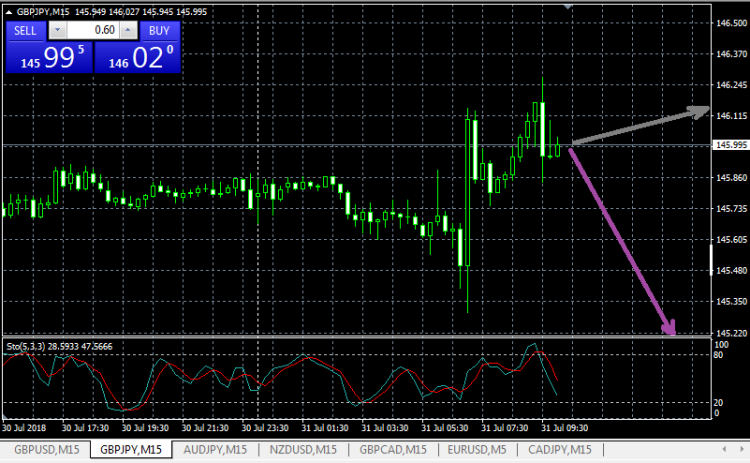
Task: Click the 31 Jul 01:30 time label
Action: (325, 428)
